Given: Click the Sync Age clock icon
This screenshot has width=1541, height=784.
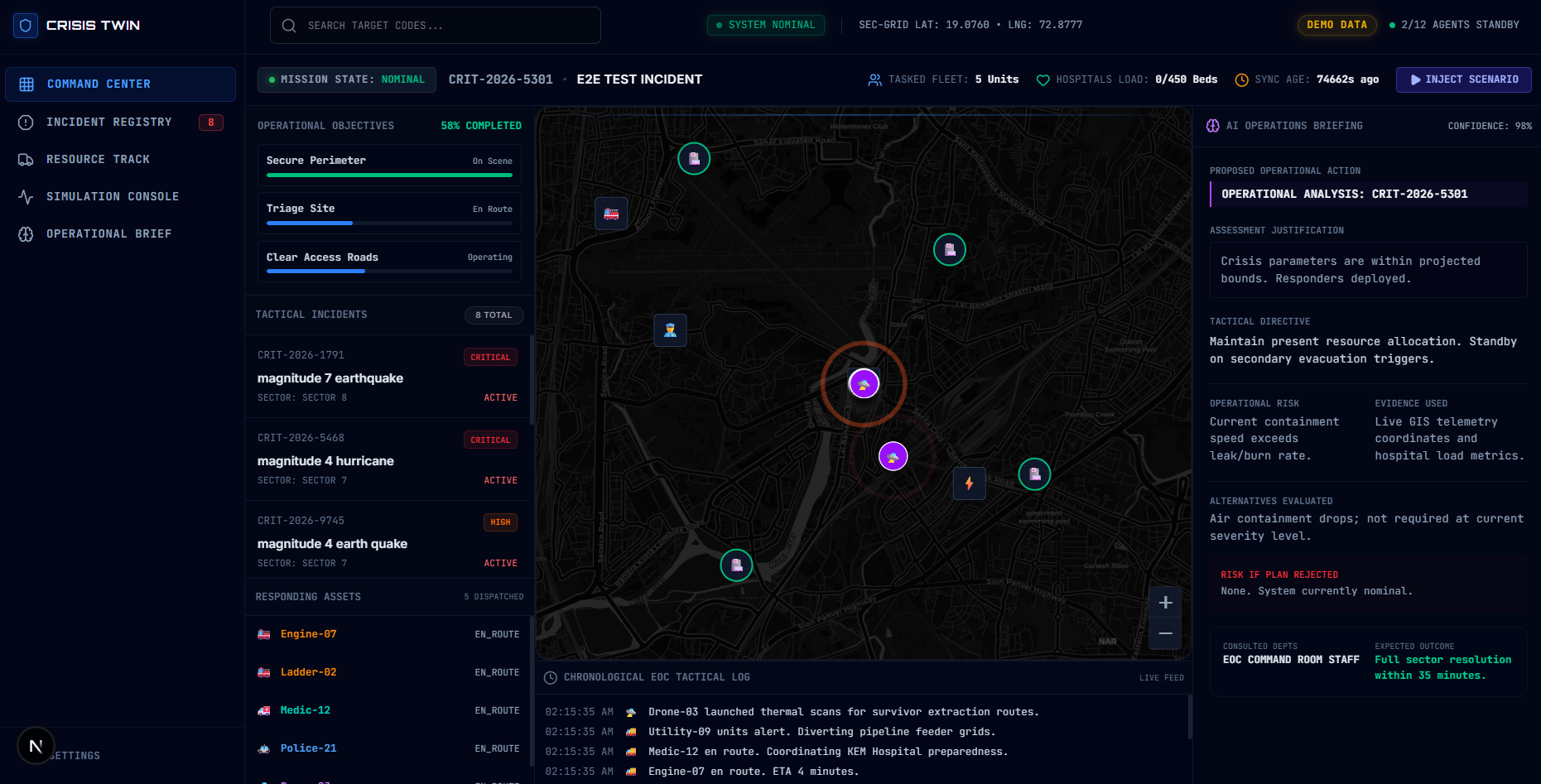Looking at the screenshot, I should pyautogui.click(x=1242, y=80).
